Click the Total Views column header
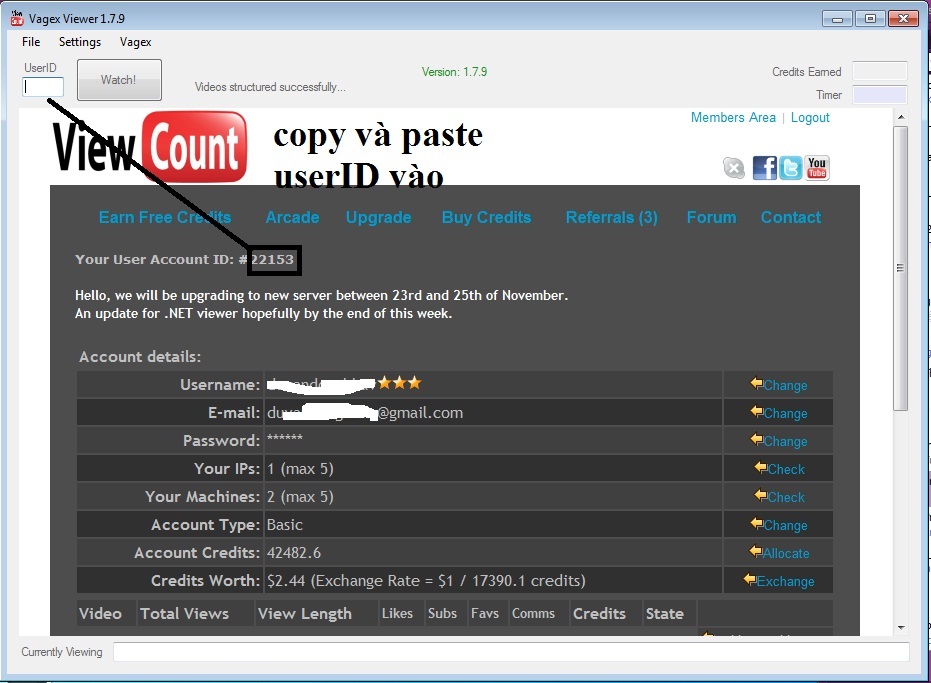The height and width of the screenshot is (683, 931). pyautogui.click(x=184, y=614)
